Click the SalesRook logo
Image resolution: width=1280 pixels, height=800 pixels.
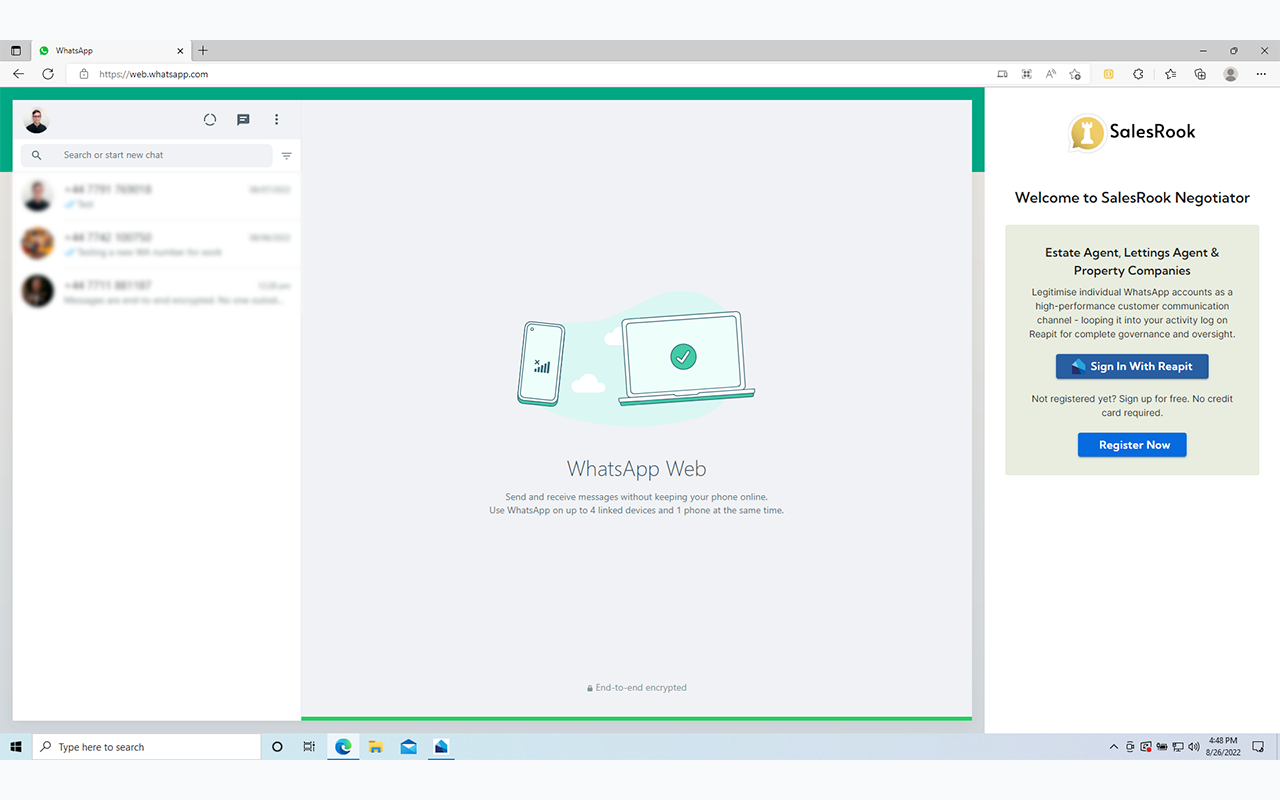[1132, 132]
